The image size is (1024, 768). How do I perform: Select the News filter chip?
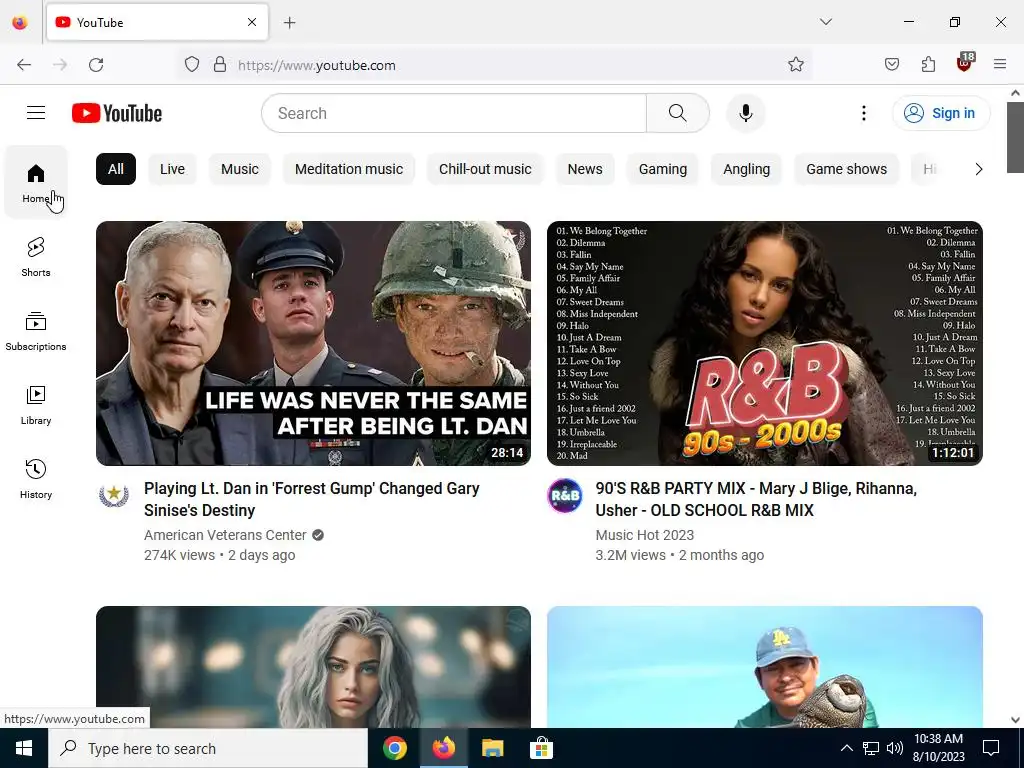[x=585, y=169]
